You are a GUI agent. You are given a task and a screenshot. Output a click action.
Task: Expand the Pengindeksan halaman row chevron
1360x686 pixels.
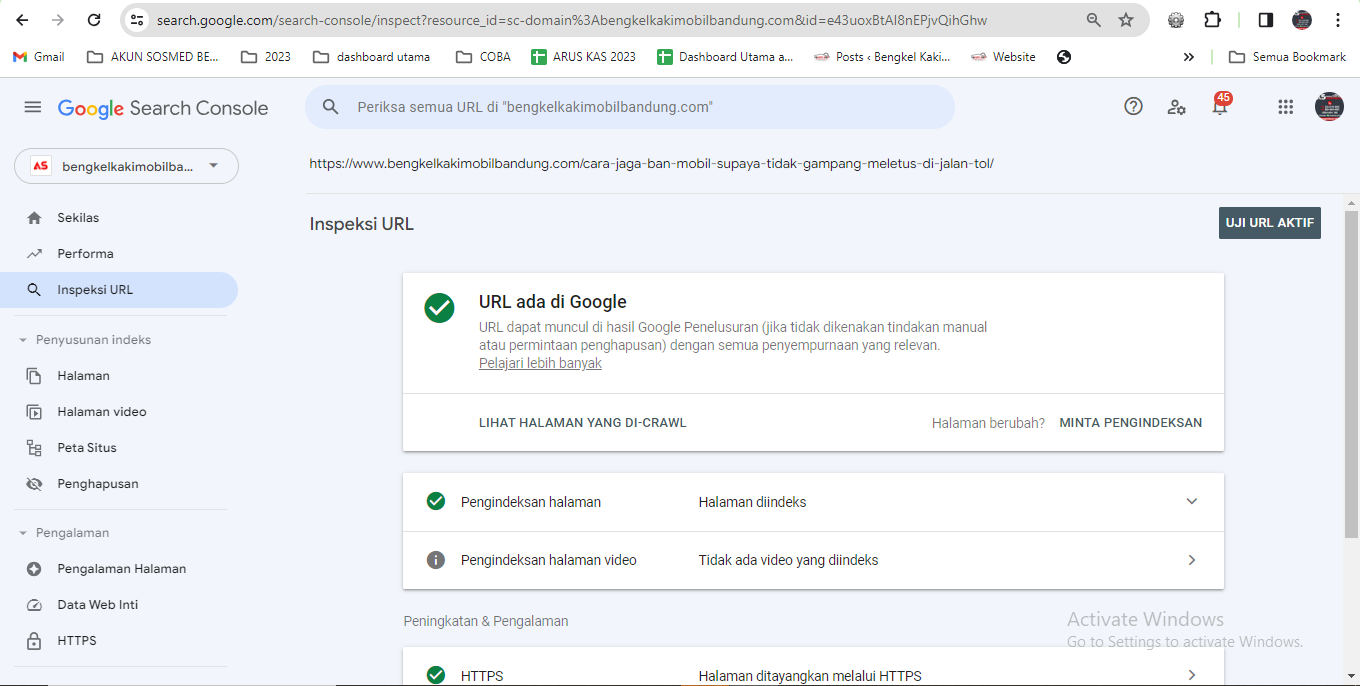[x=1191, y=502]
